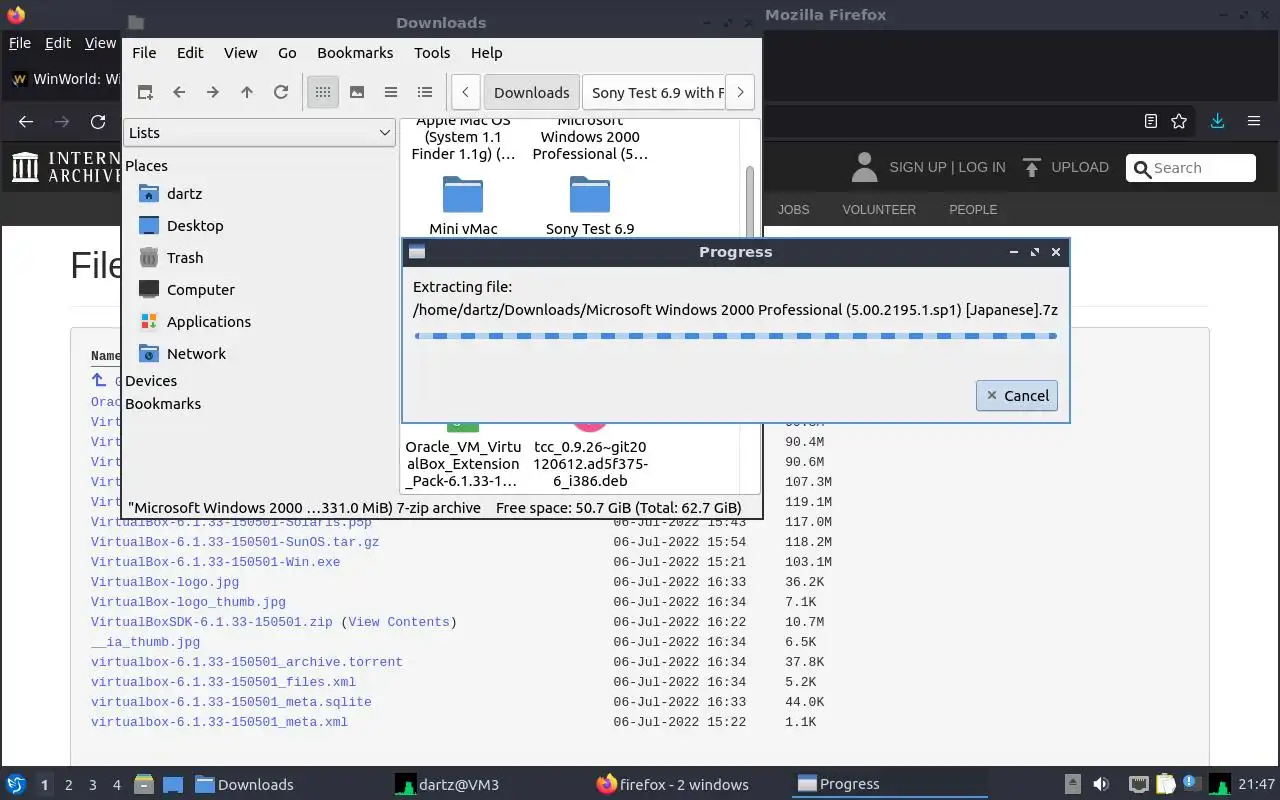Select the Sony Test 6.9 folder icon
This screenshot has height=800, width=1280.
[x=590, y=197]
